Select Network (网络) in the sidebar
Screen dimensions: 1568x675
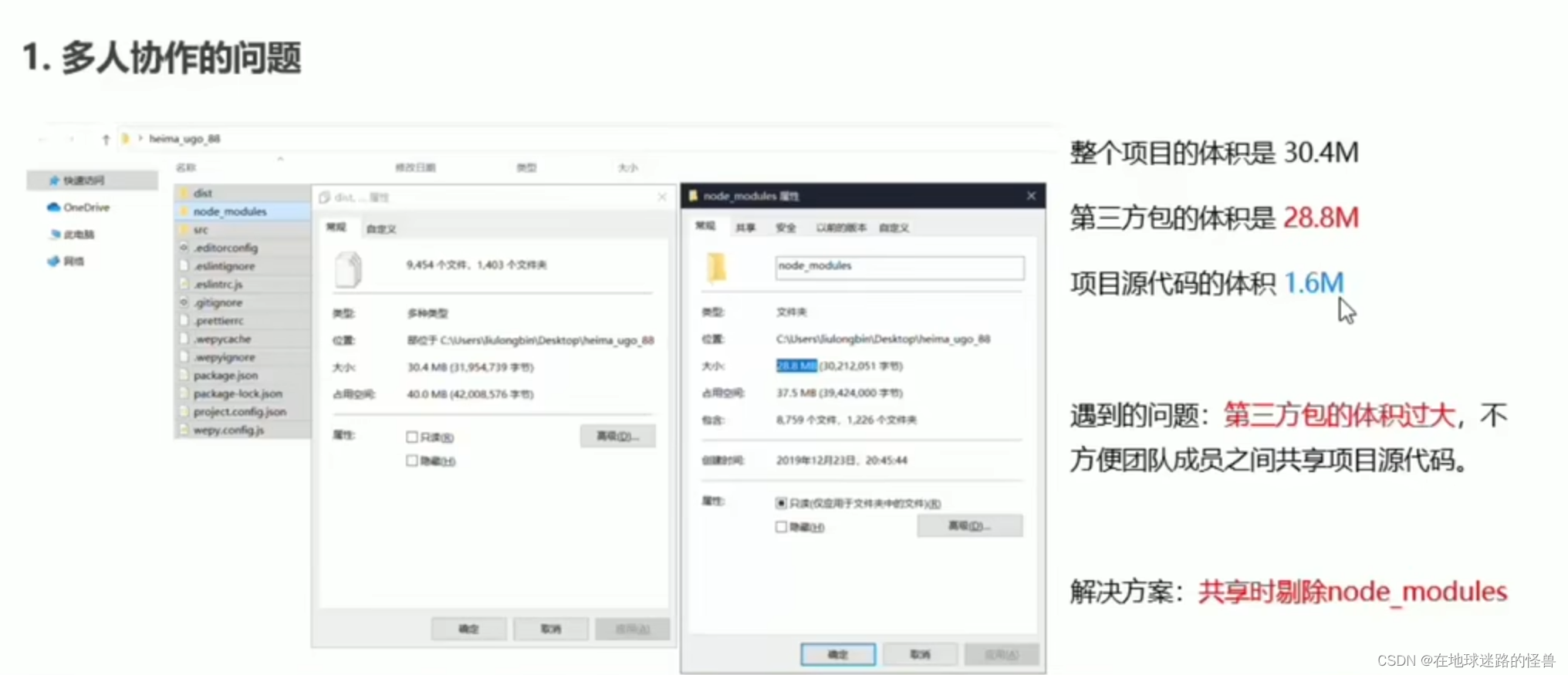tap(74, 262)
